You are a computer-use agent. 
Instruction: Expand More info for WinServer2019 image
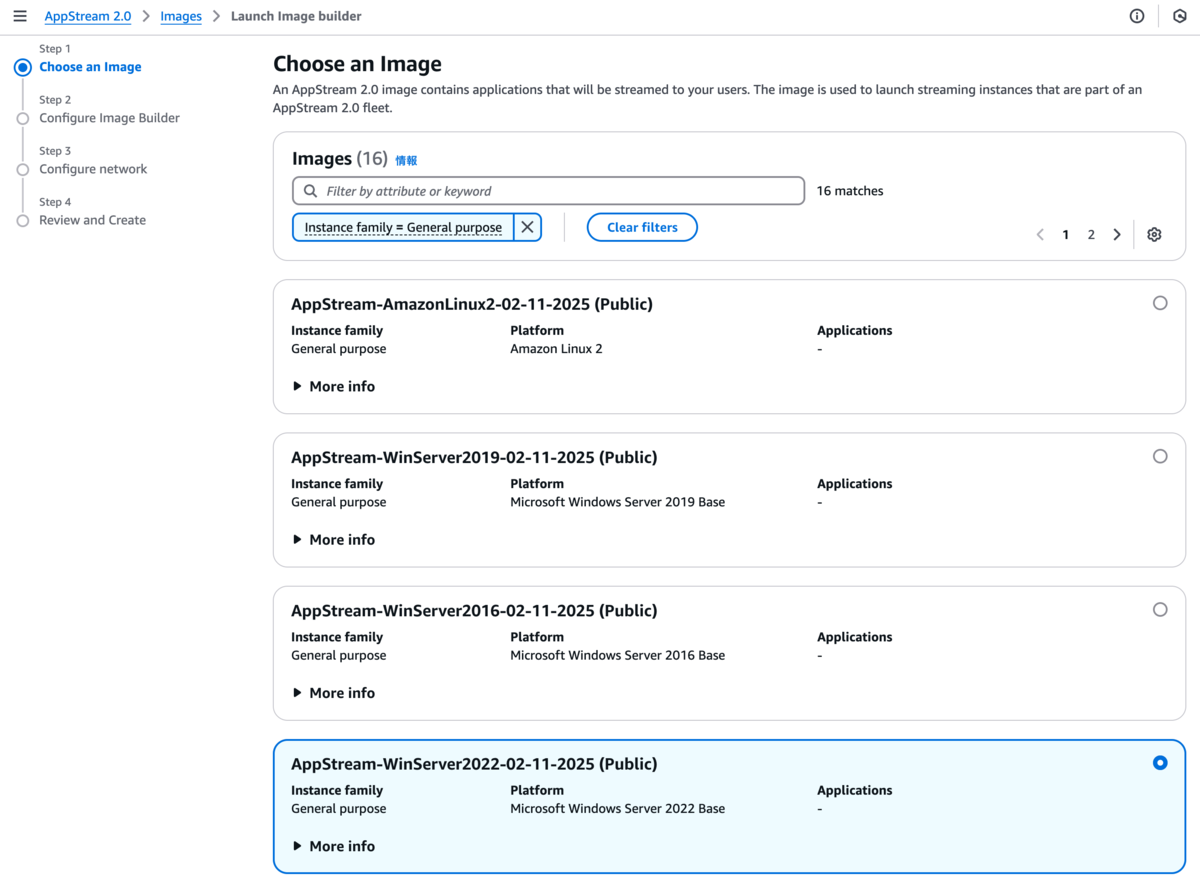pos(334,539)
